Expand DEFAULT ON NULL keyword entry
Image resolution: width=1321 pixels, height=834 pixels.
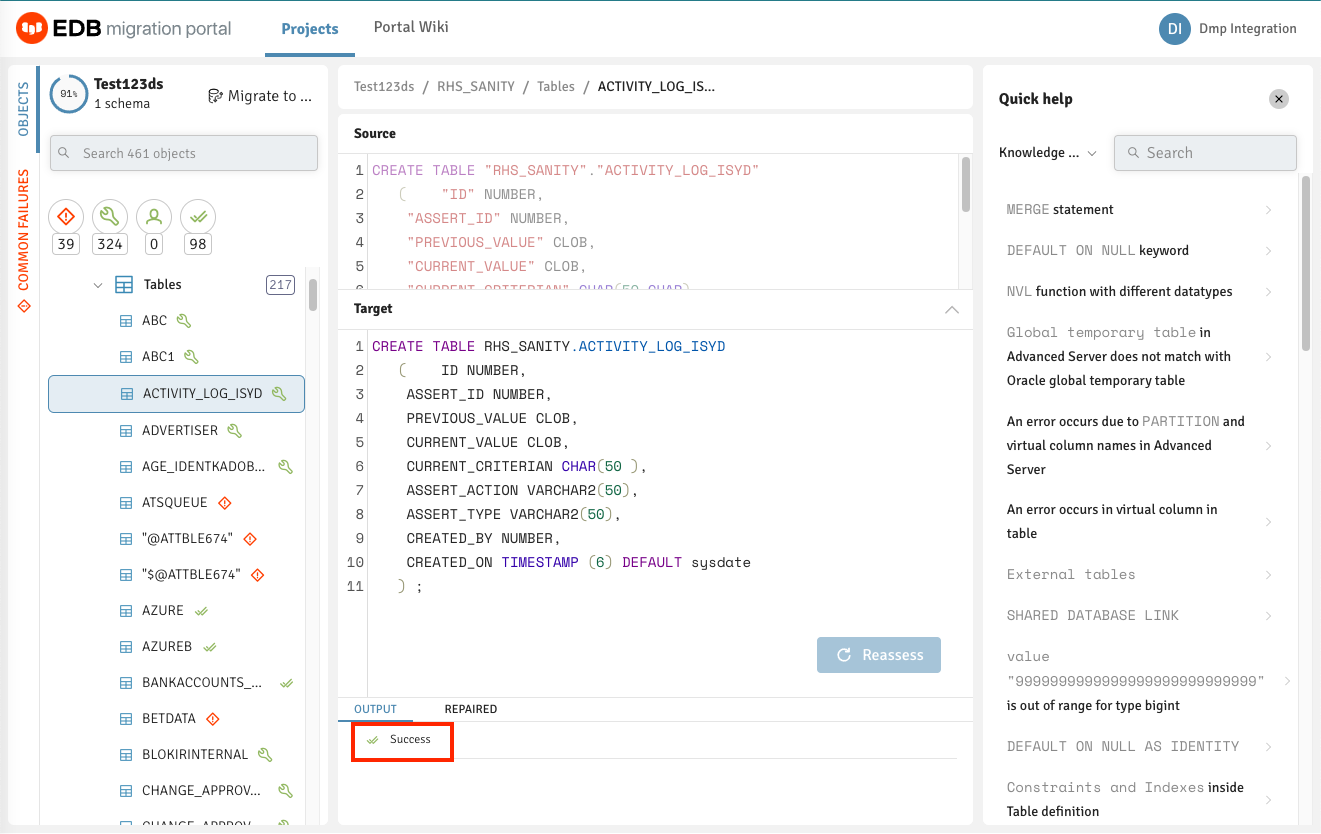click(1139, 251)
